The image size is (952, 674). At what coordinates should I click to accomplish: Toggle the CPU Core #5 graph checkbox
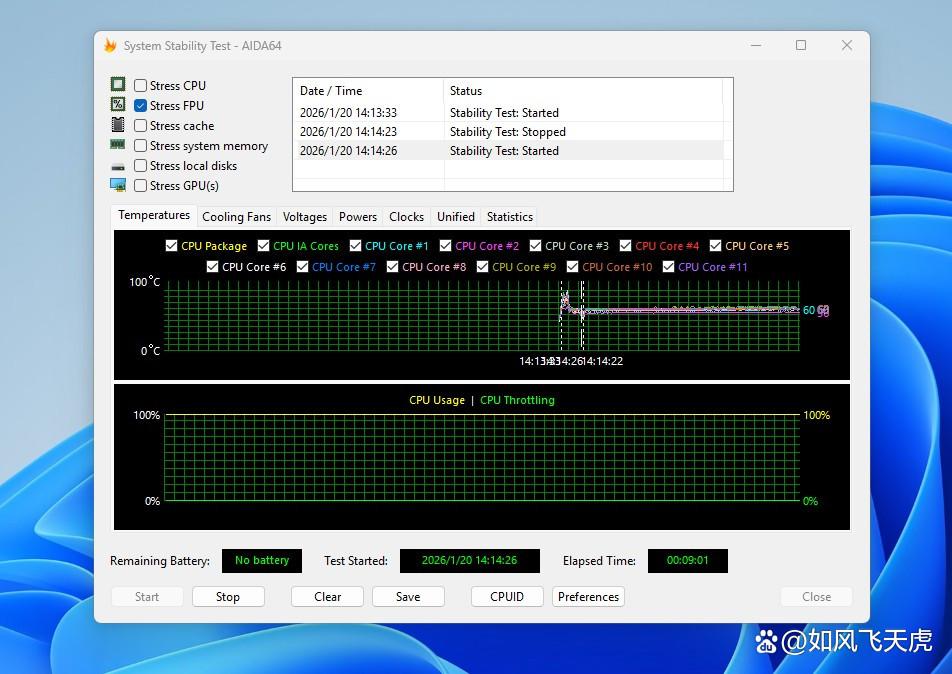click(715, 245)
